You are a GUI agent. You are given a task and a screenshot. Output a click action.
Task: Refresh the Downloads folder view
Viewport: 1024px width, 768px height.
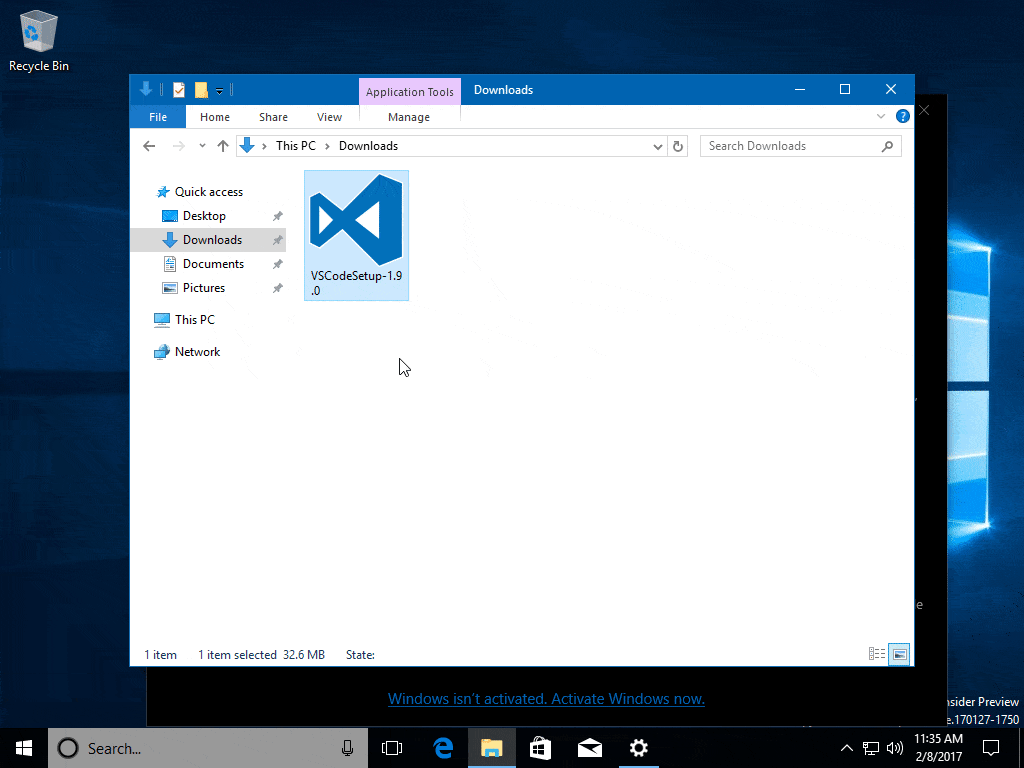[x=678, y=146]
